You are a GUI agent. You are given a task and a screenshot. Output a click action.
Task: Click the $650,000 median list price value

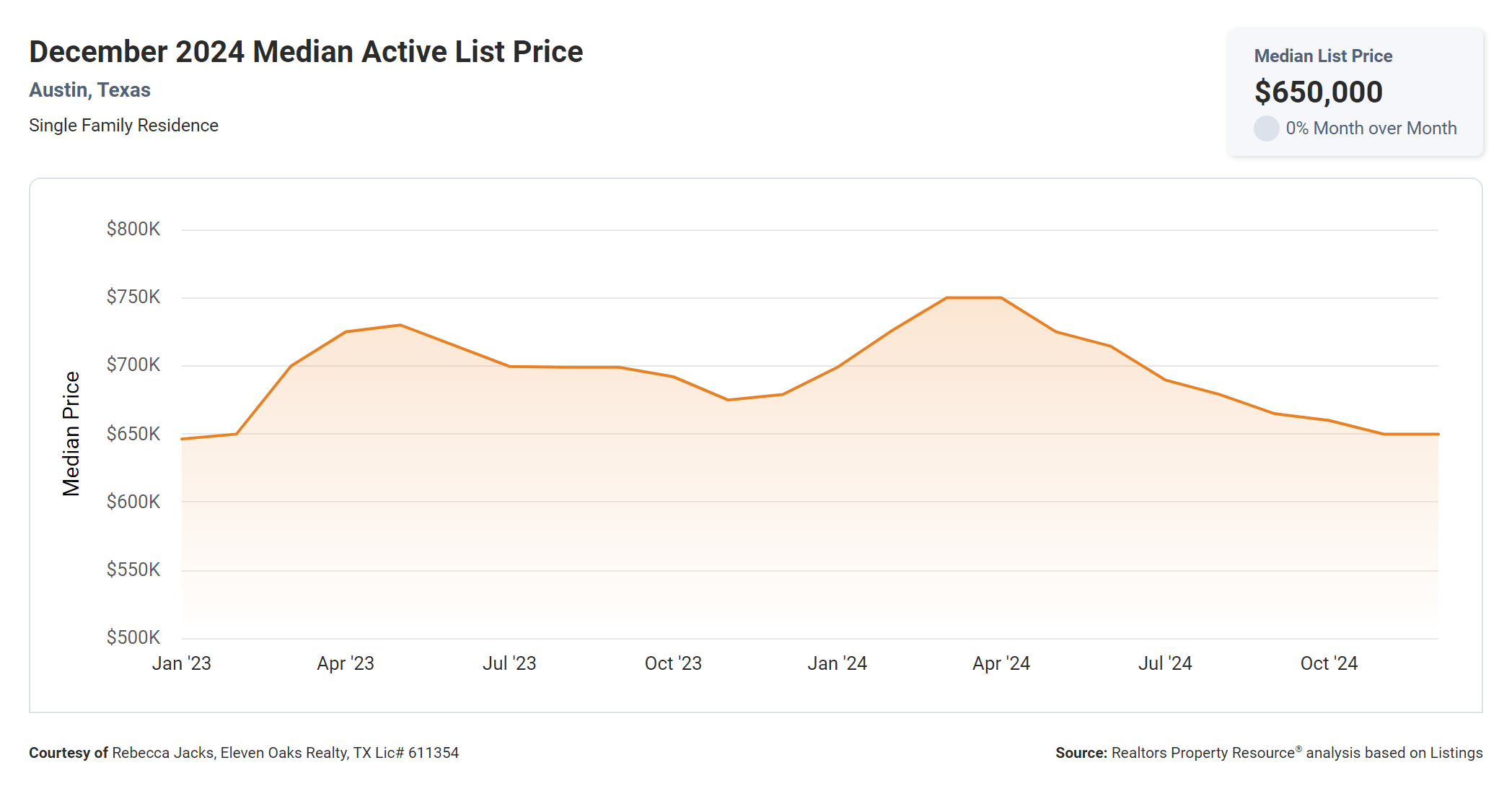pos(1318,92)
